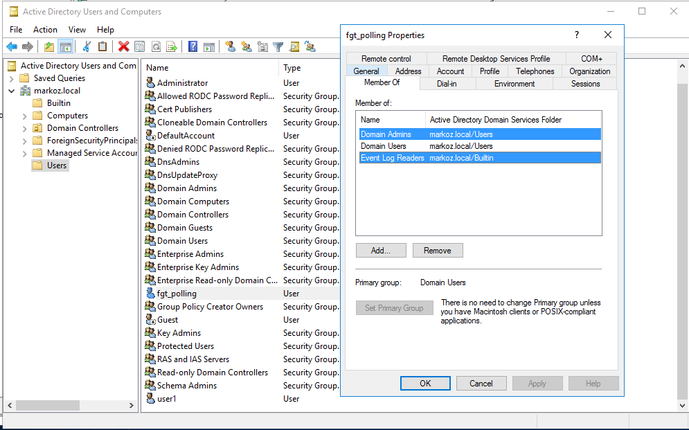This screenshot has width=689, height=430.
Task: Expand the ForeignSecurityPrincipals tree node
Action: [x=25, y=141]
